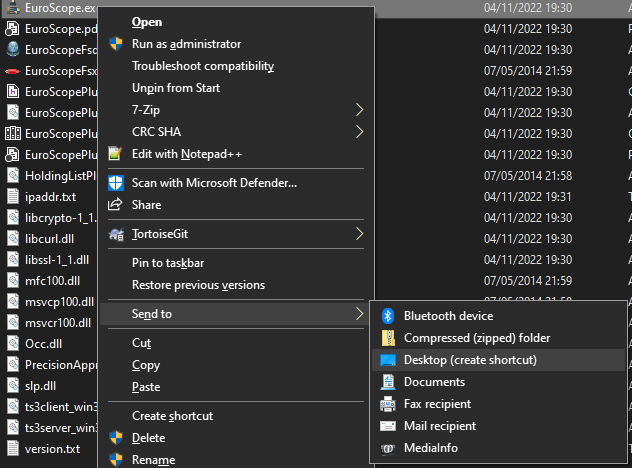This screenshot has height=468, width=632.
Task: Click the Notepad++ icon in menu
Action: point(115,154)
